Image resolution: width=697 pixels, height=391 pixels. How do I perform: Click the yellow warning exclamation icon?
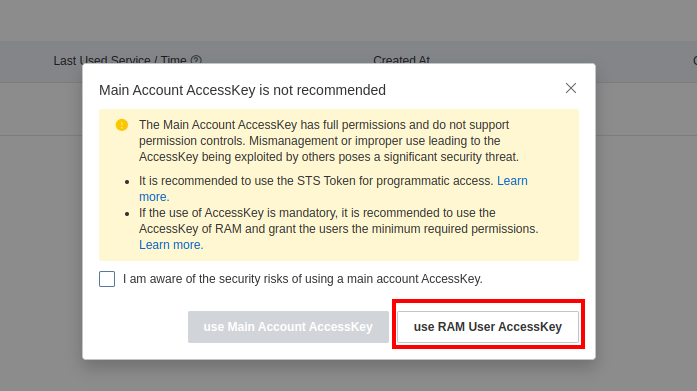pyautogui.click(x=122, y=125)
